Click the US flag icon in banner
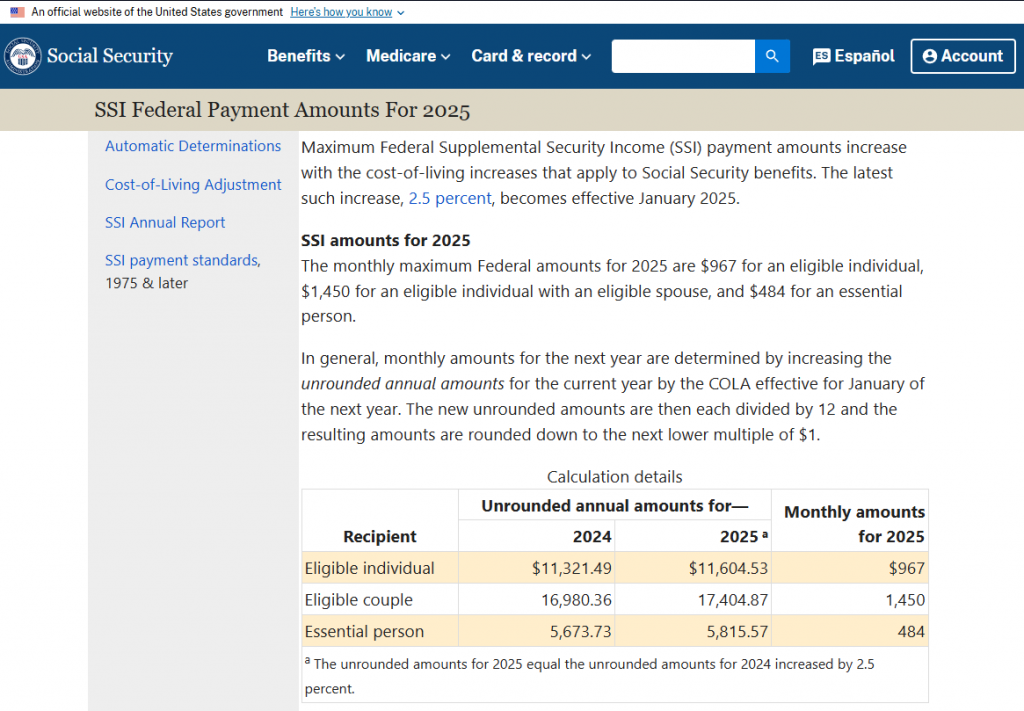 (18, 12)
